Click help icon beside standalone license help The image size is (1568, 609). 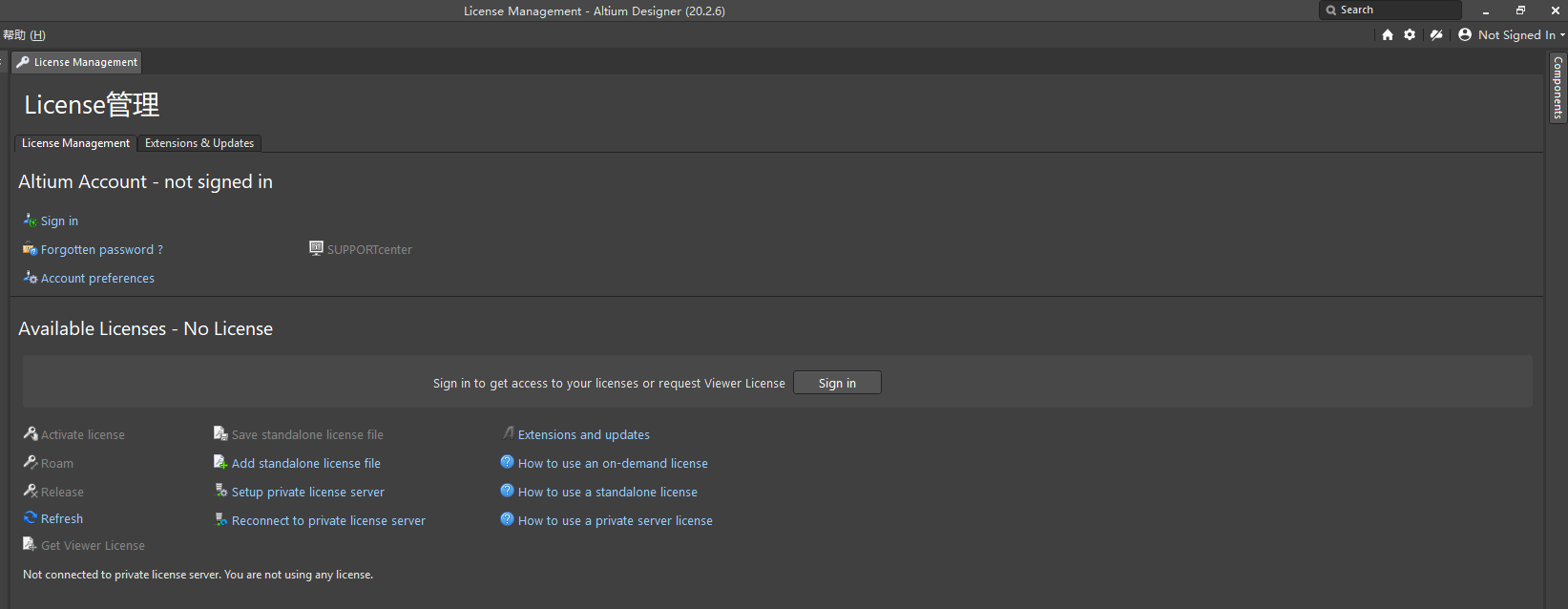click(508, 491)
